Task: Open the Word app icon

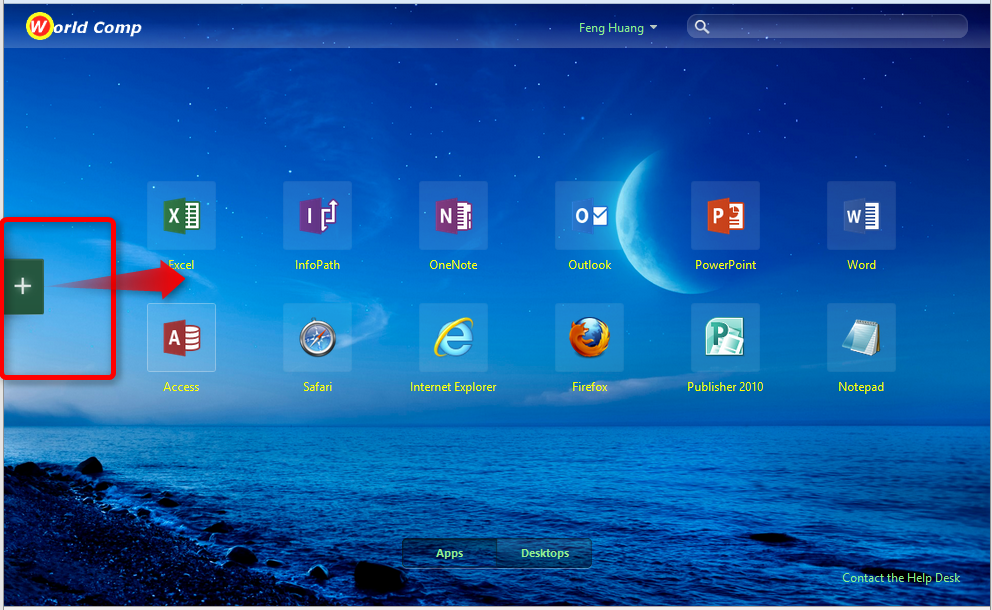Action: tap(862, 216)
